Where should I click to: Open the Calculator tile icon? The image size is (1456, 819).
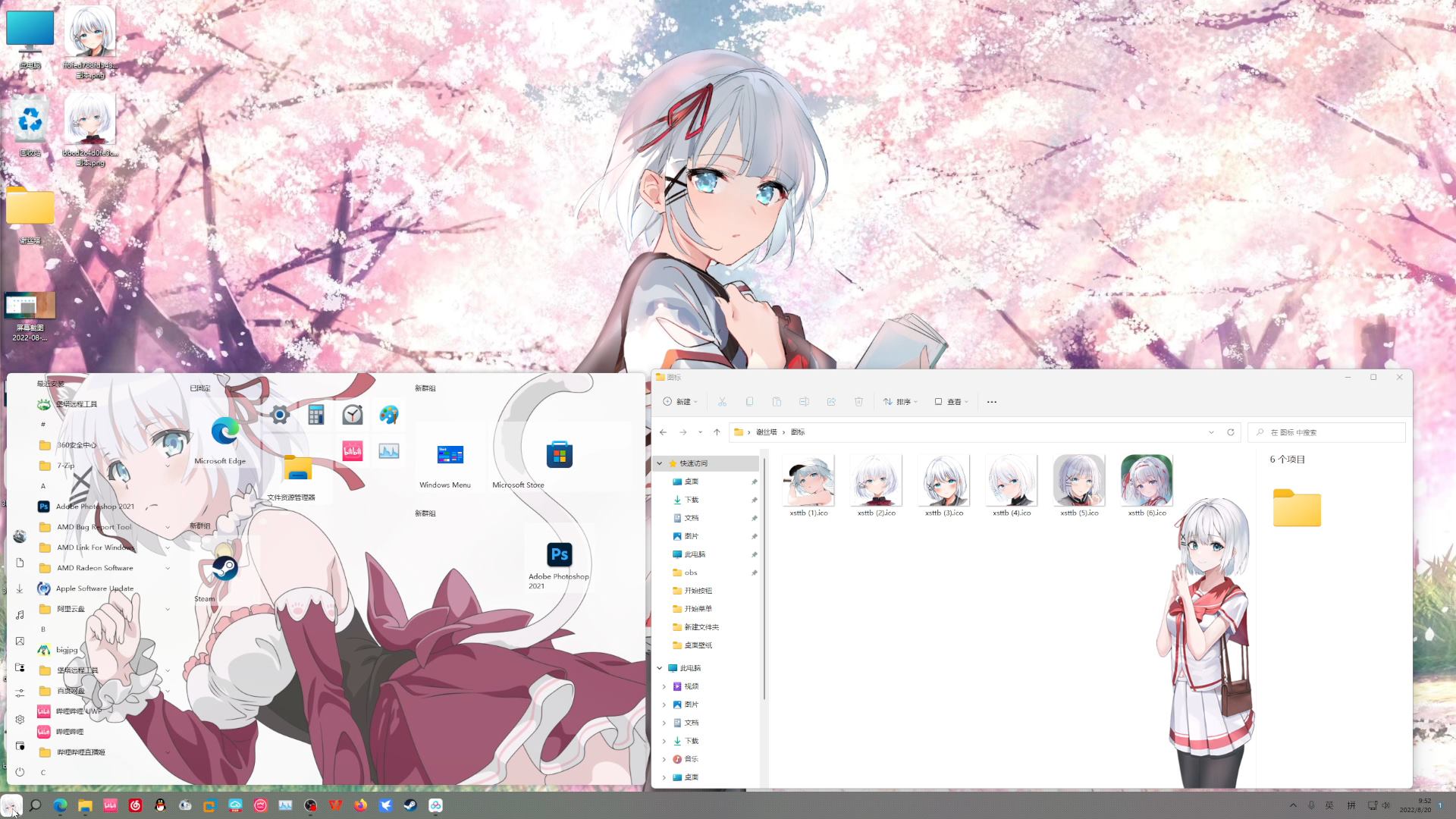(x=316, y=415)
